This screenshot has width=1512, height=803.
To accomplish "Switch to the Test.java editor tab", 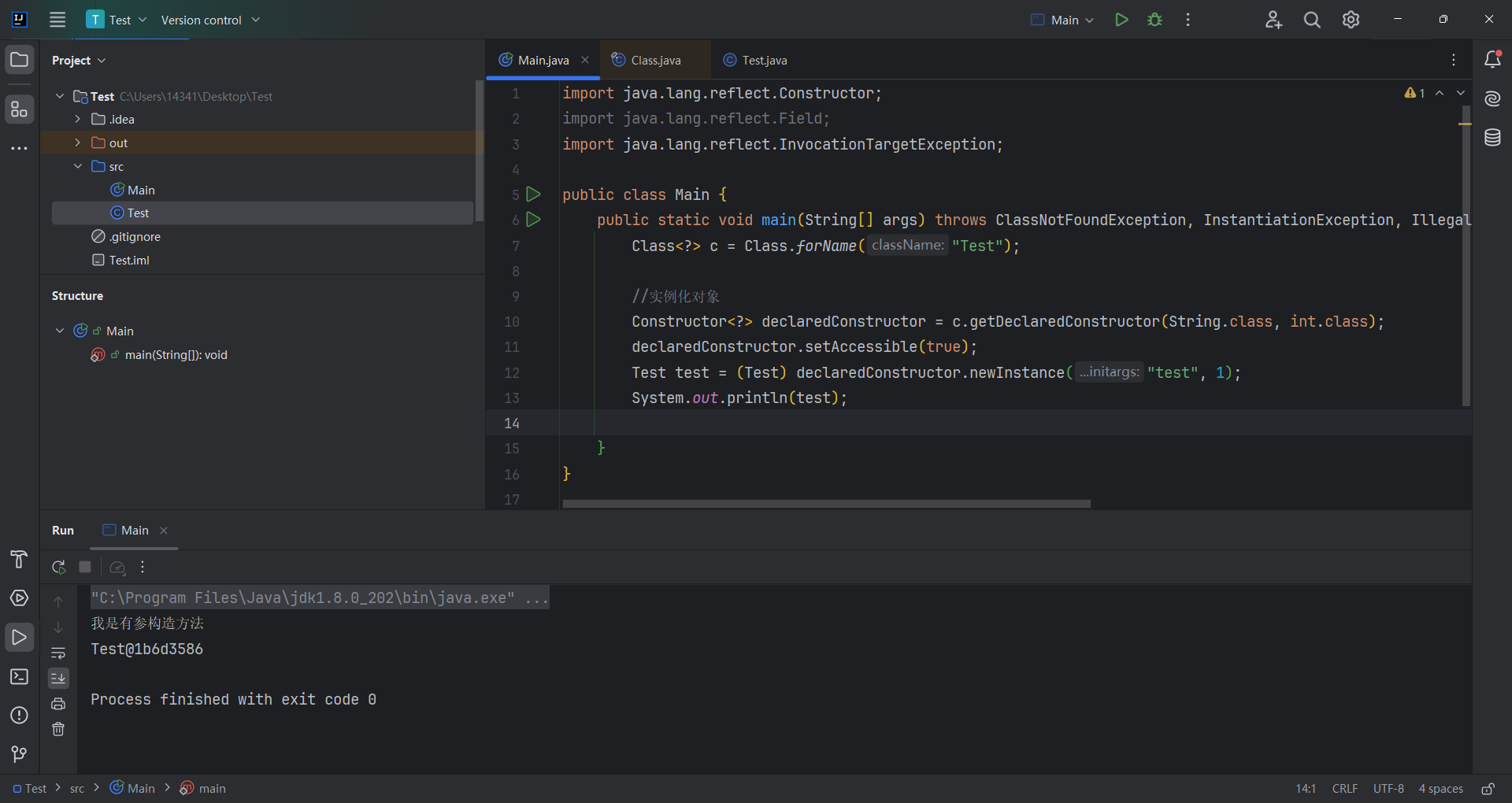I will (x=754, y=60).
